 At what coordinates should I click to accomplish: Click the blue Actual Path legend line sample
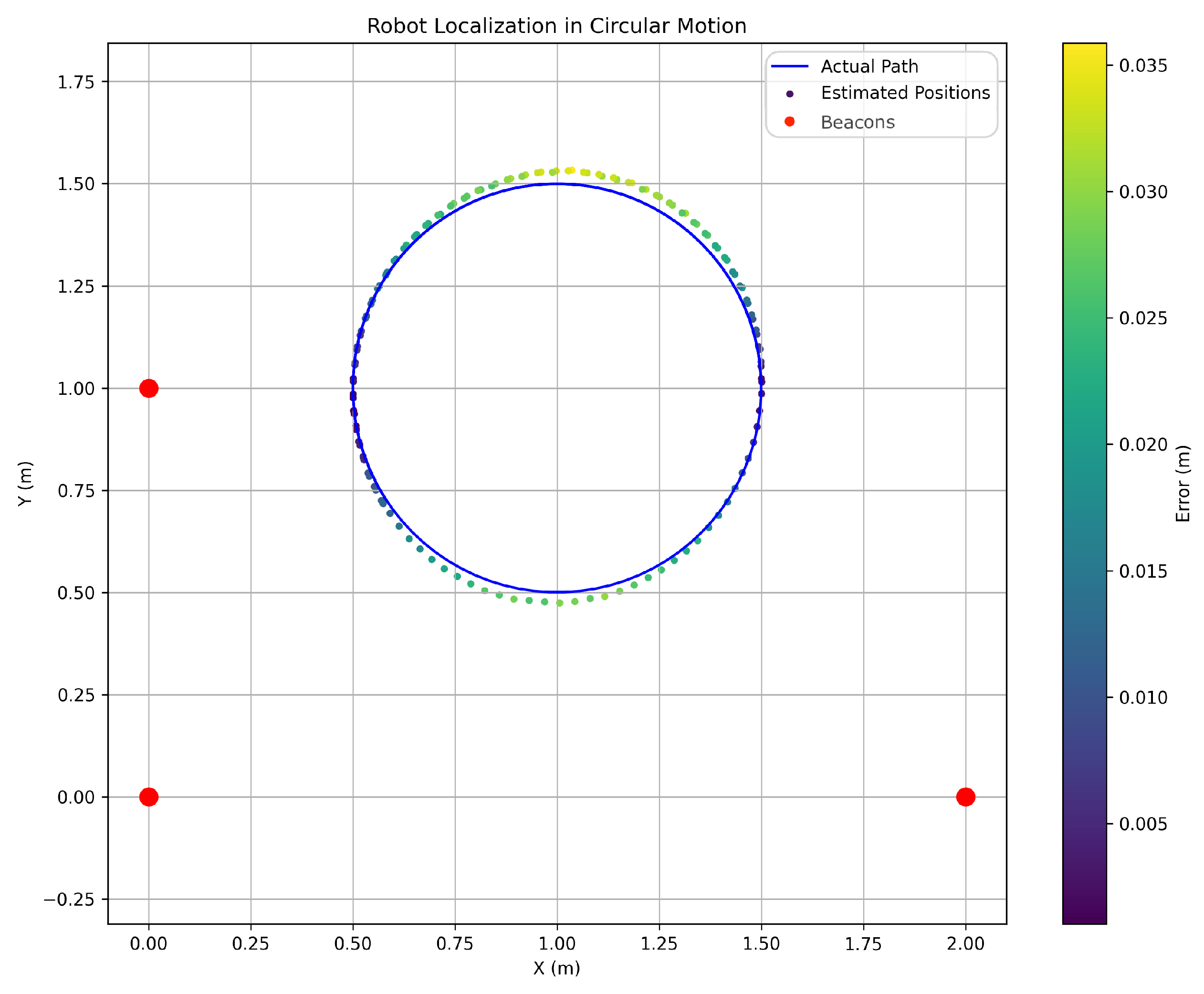point(790,66)
